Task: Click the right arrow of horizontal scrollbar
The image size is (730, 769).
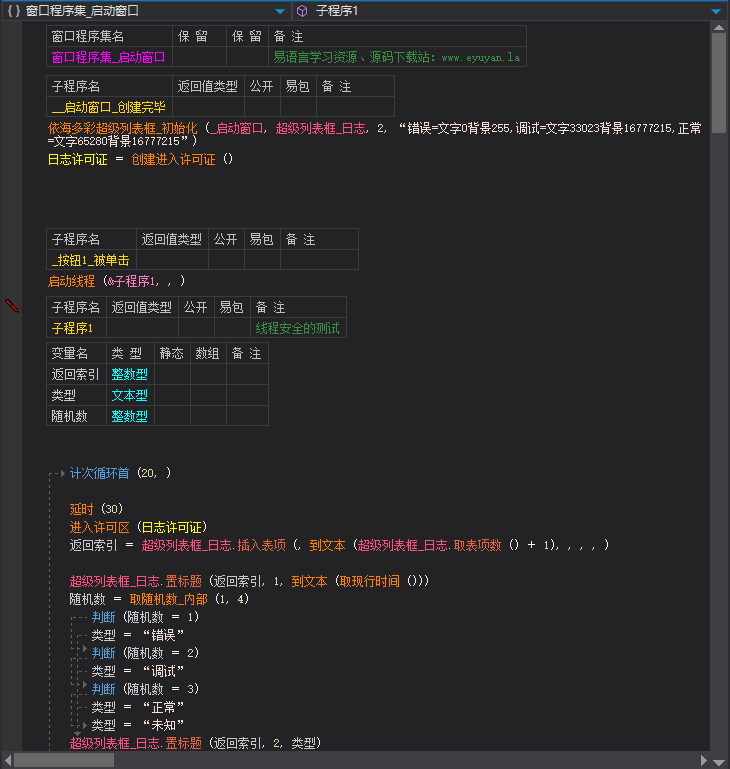Action: [x=704, y=760]
